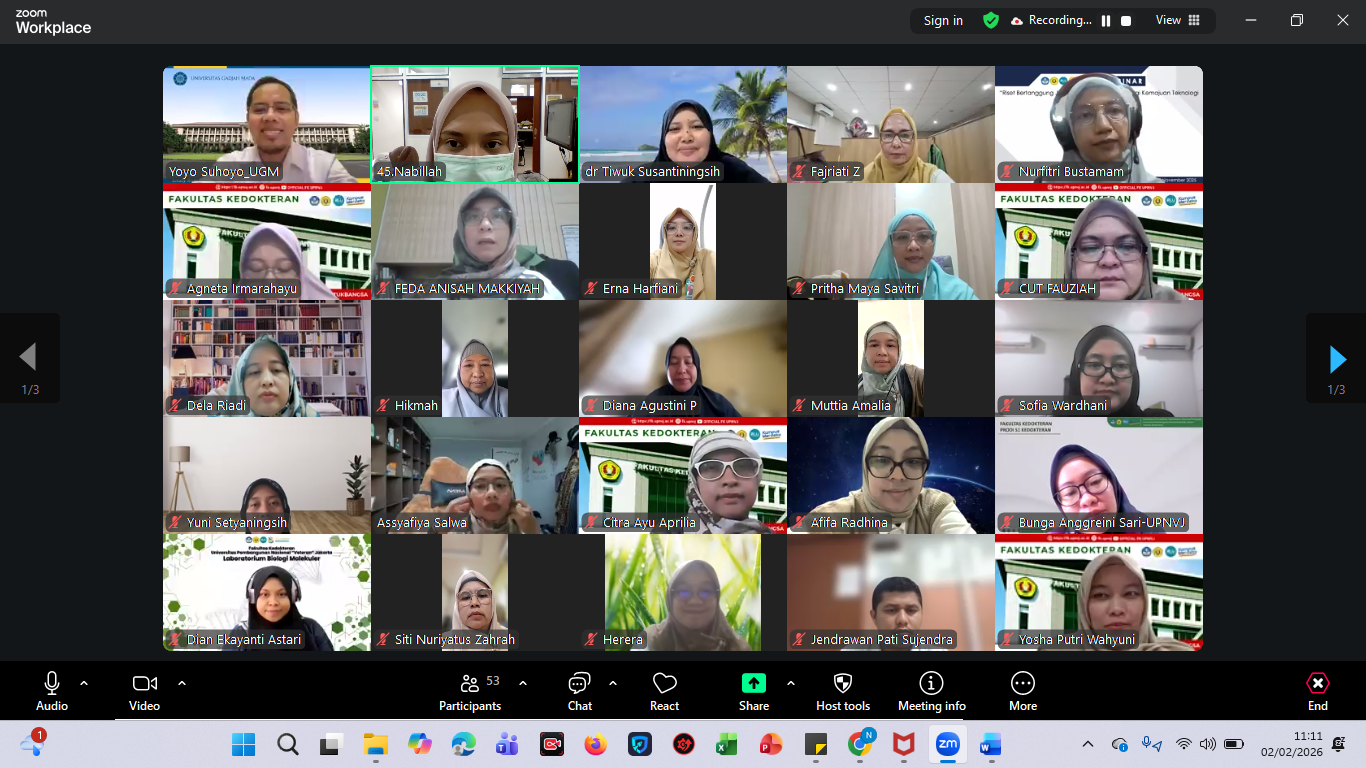
Task: Expand the audio options arrow
Action: [x=84, y=683]
